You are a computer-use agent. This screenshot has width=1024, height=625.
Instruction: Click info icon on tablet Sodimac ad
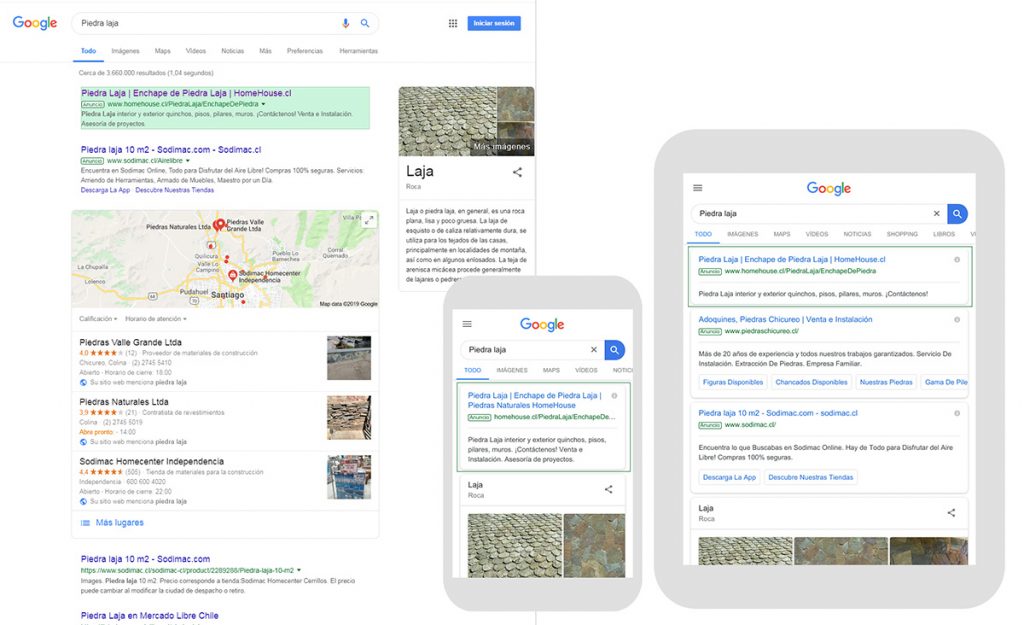click(x=957, y=413)
